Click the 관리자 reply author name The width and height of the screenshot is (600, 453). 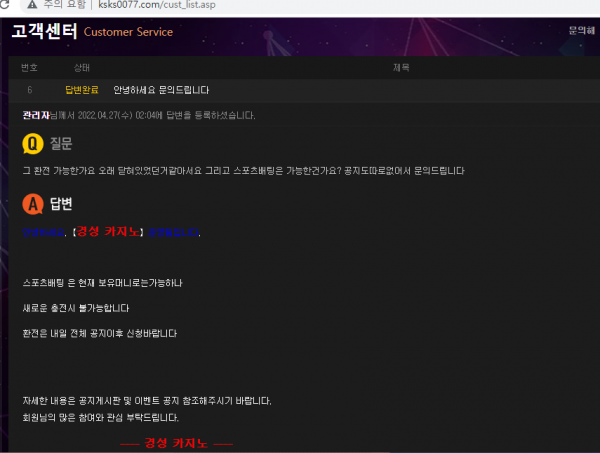[35, 115]
